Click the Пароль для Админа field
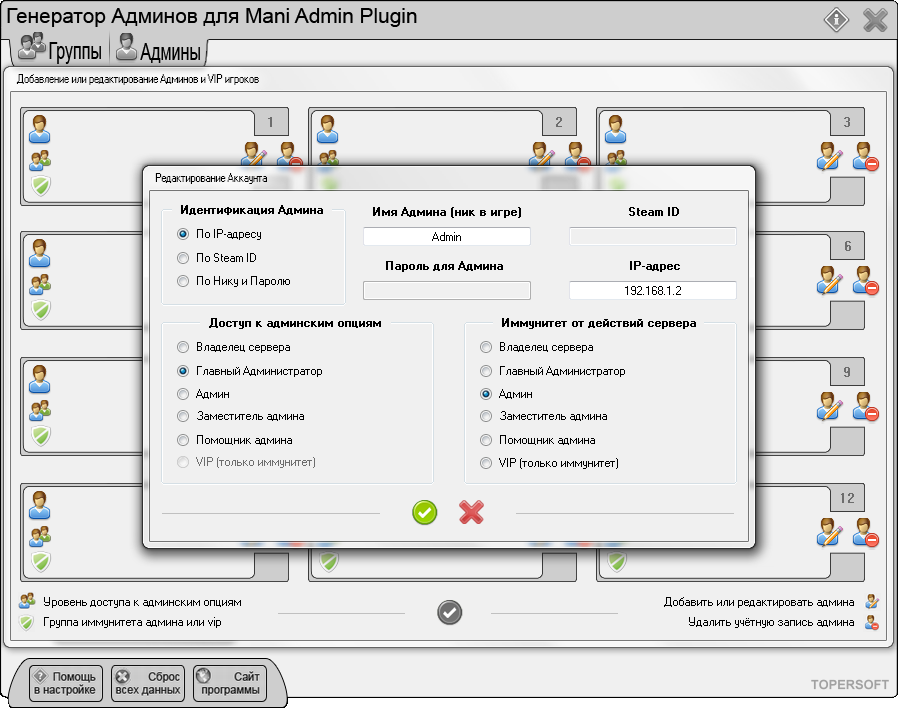 coord(447,290)
